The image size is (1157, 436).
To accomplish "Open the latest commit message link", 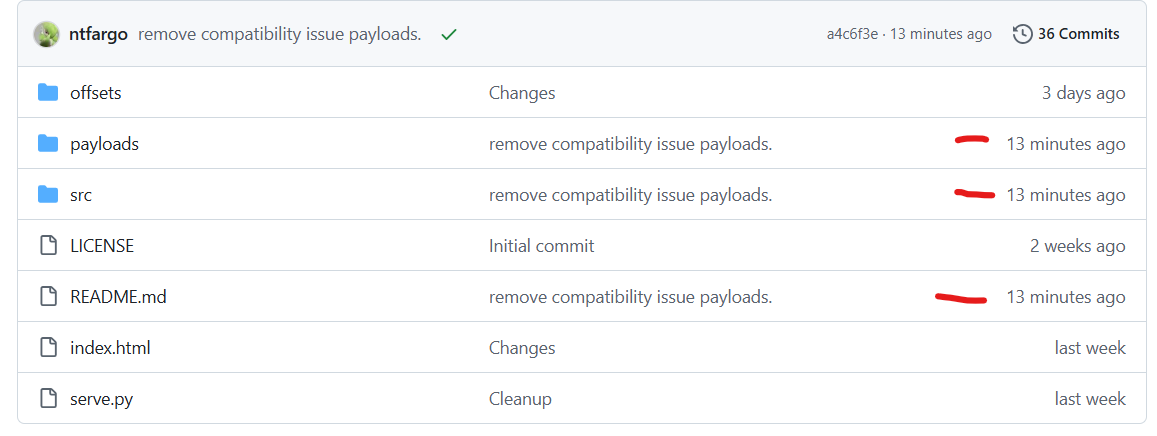I will click(280, 35).
